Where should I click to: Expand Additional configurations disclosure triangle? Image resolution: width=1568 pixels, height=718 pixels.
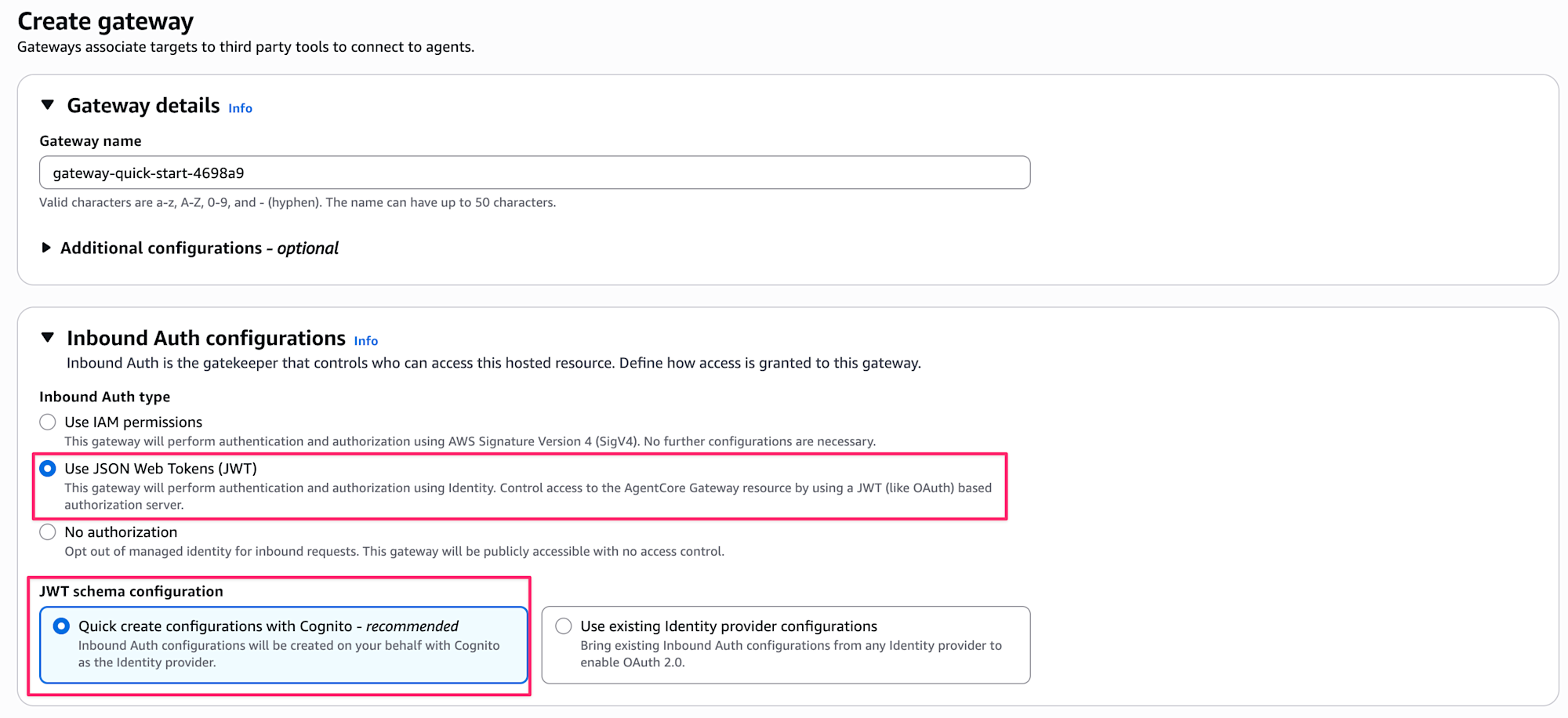[x=46, y=248]
